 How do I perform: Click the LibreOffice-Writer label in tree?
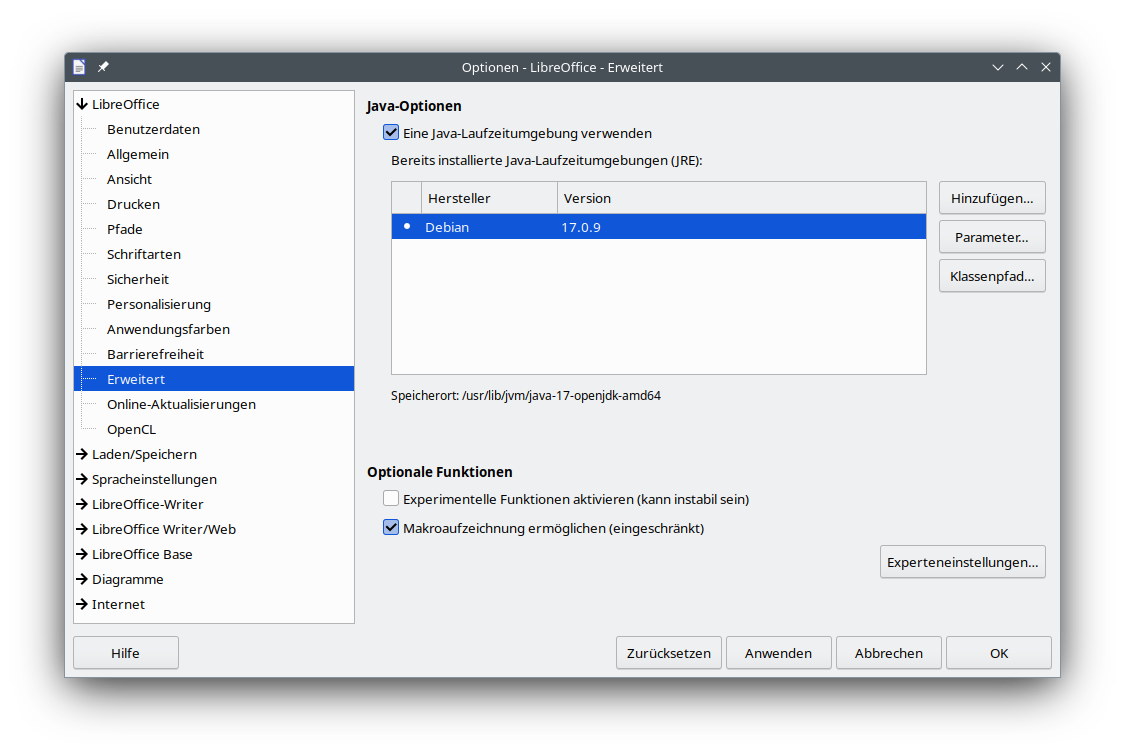(148, 504)
